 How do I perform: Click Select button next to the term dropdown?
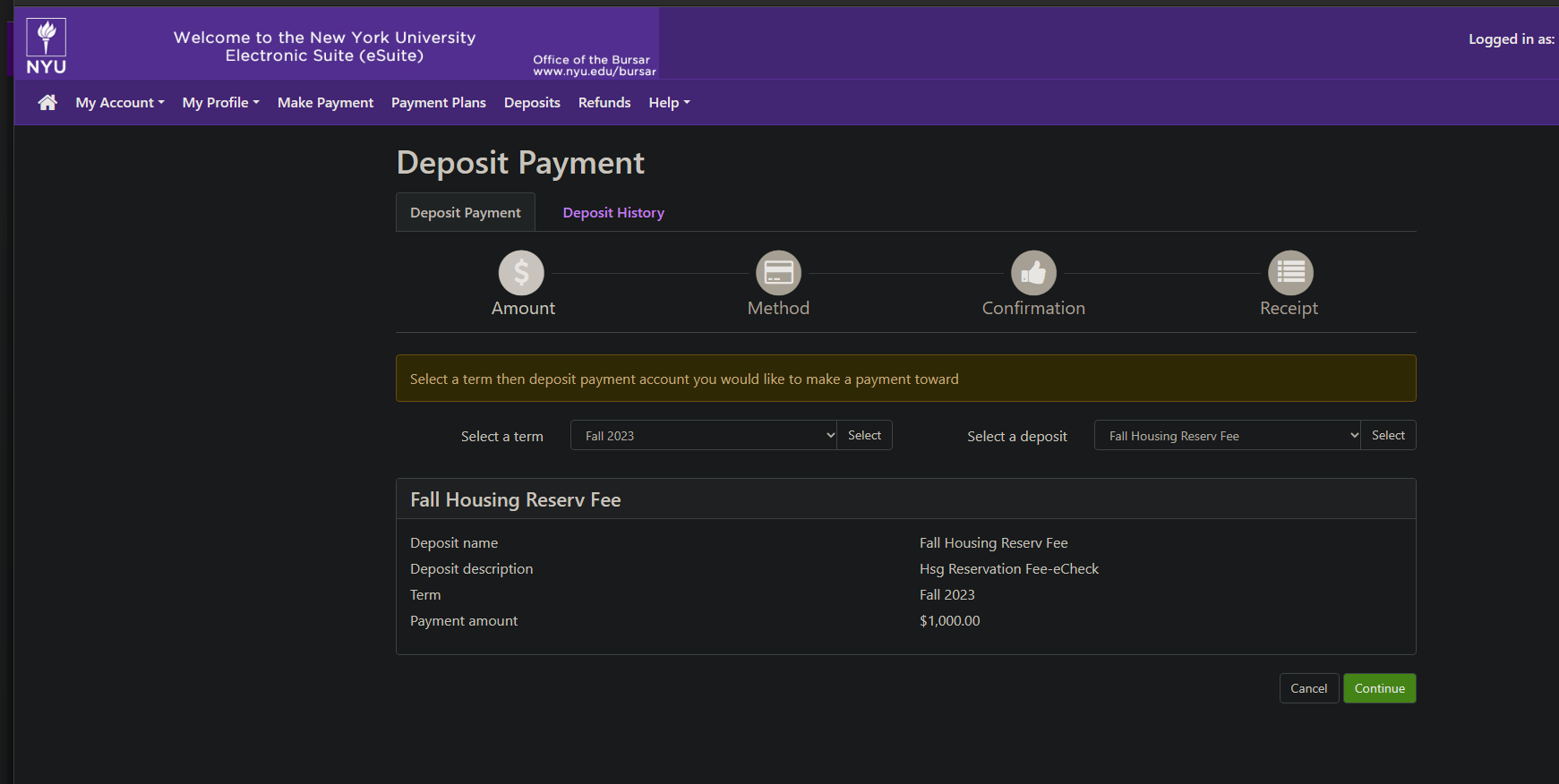tap(865, 436)
